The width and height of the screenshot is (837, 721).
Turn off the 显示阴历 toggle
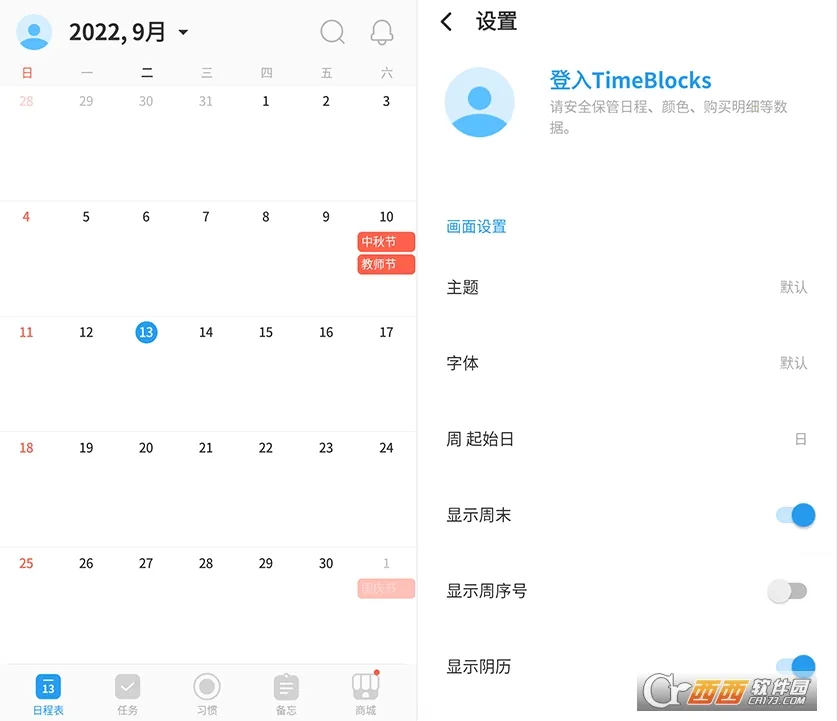[x=794, y=666]
